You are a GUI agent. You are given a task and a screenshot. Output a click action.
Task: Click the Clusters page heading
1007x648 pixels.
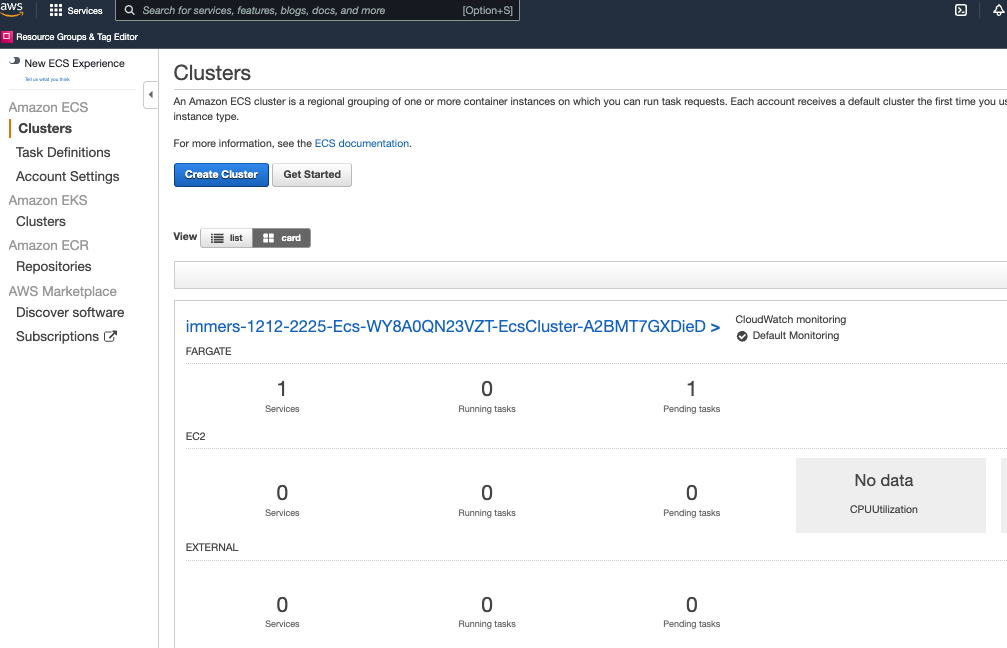click(x=212, y=73)
